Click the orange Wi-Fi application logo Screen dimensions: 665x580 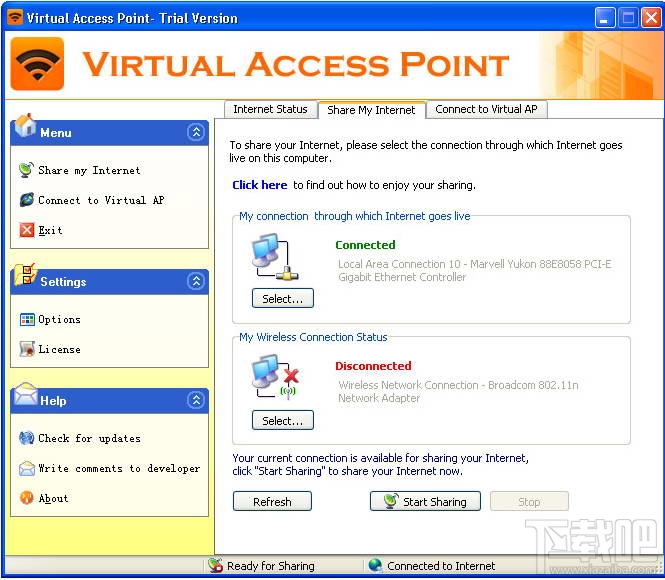pos(37,64)
